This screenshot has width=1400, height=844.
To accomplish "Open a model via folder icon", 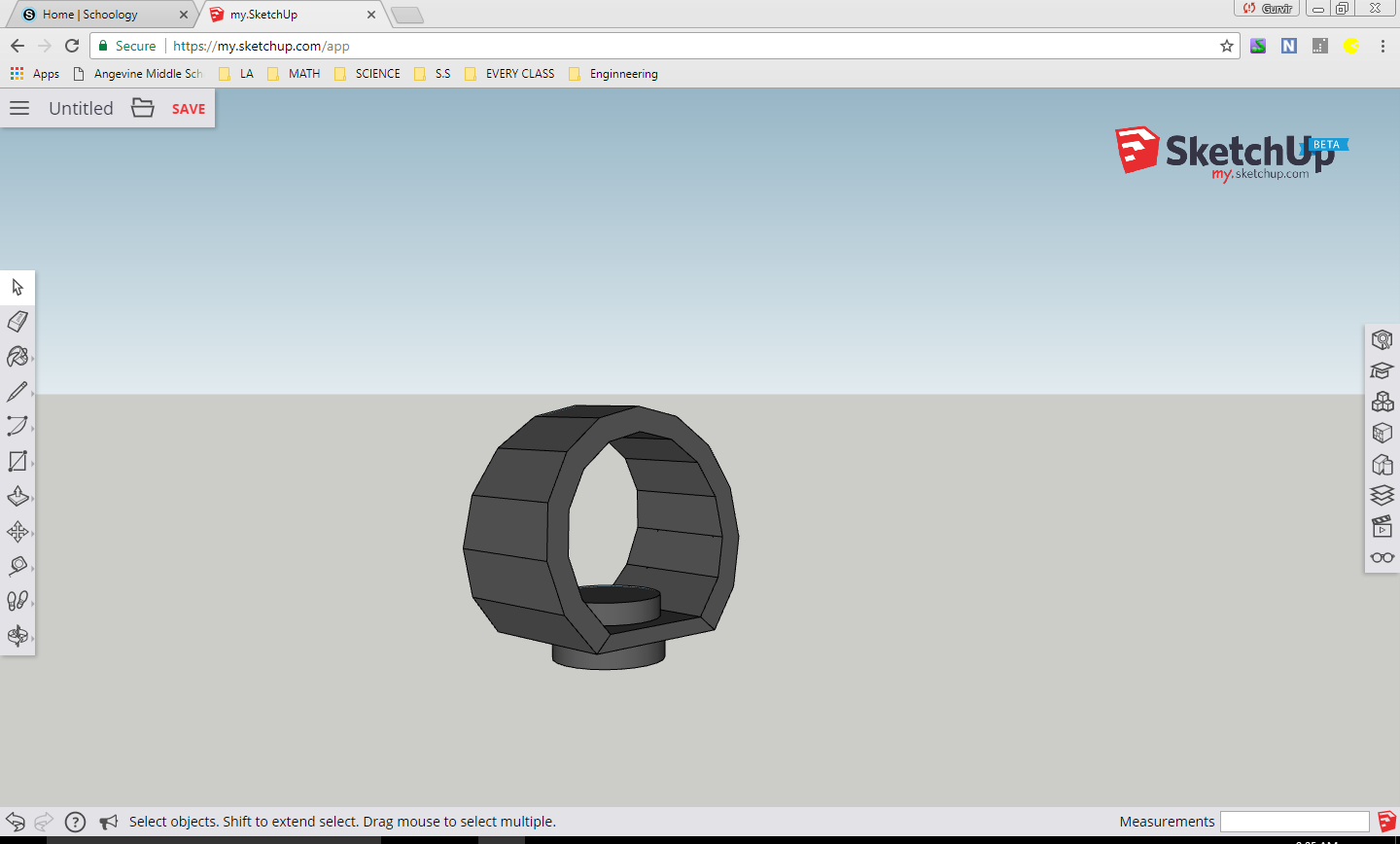I will [143, 108].
